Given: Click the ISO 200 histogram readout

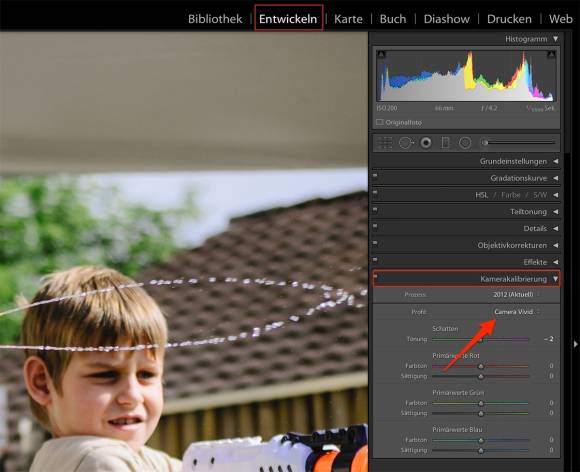Looking at the screenshot, I should 387,108.
